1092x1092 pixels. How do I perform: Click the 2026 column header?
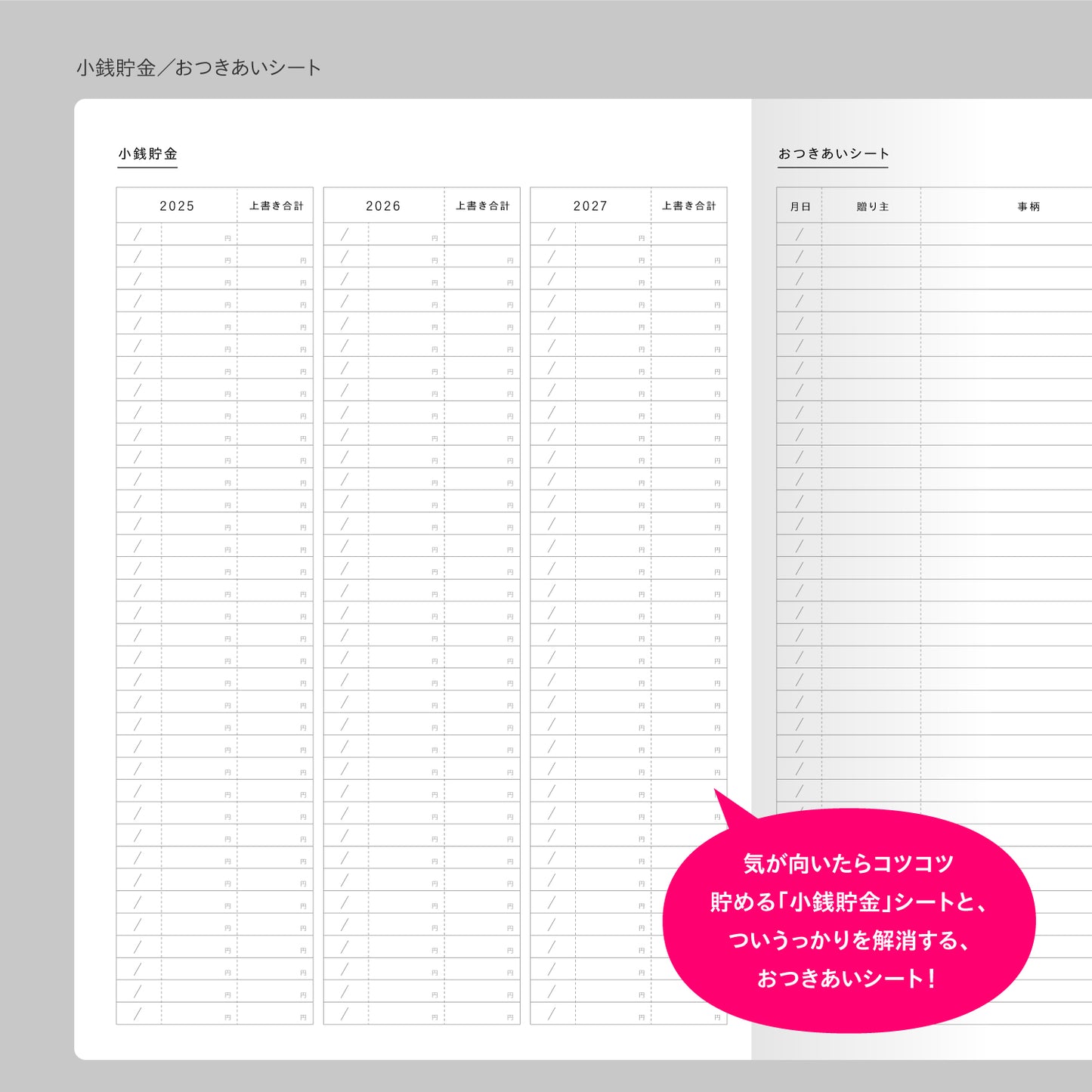[383, 206]
